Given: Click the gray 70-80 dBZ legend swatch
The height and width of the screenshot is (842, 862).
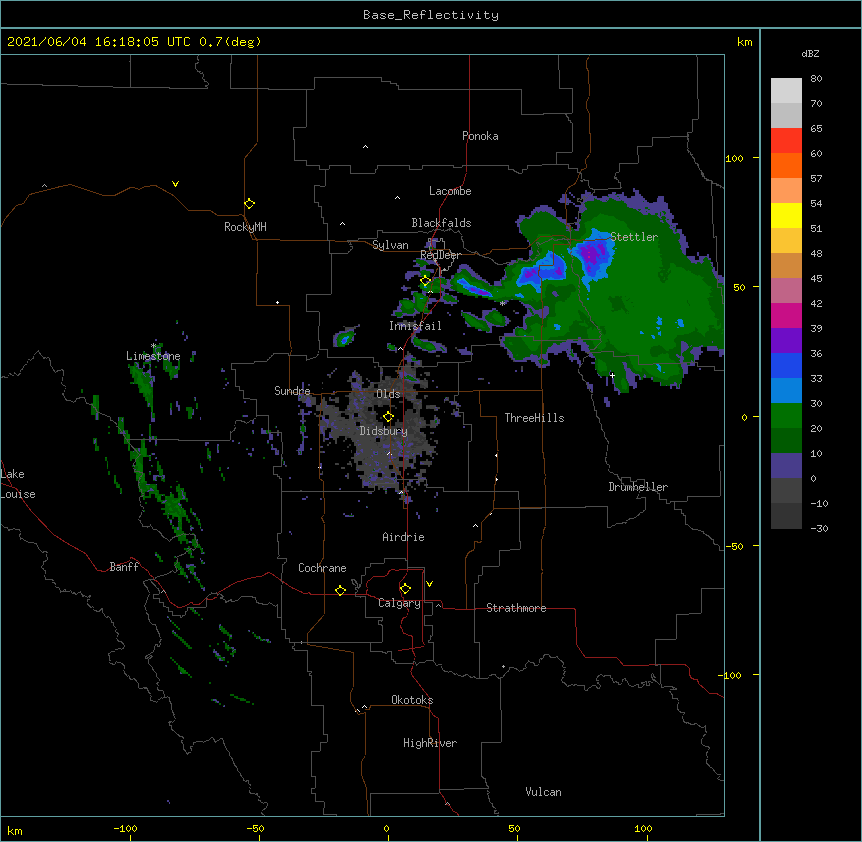Looking at the screenshot, I should (x=786, y=91).
